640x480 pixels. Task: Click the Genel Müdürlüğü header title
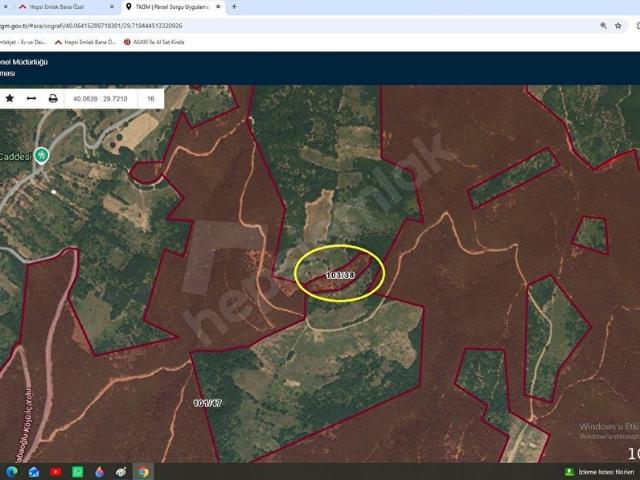point(24,62)
